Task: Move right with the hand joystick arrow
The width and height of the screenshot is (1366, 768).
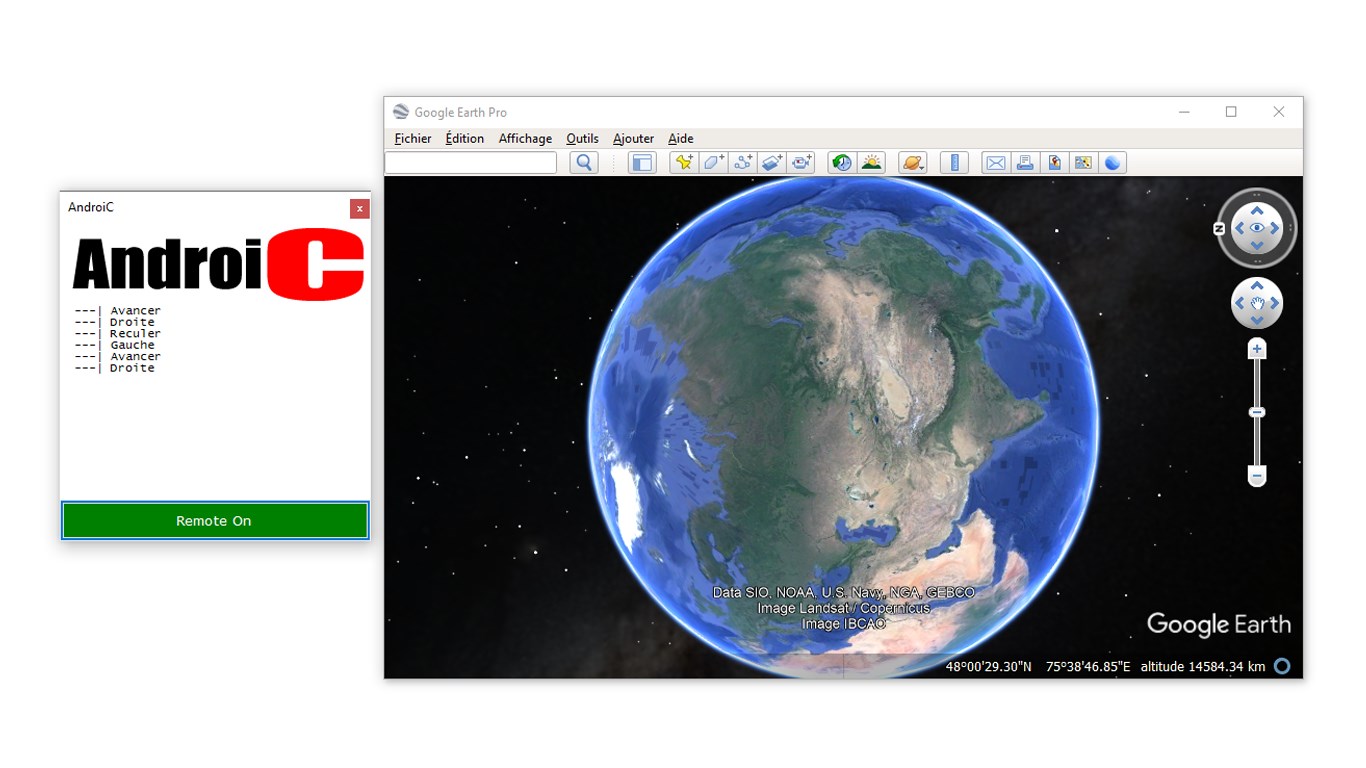Action: [x=1275, y=303]
